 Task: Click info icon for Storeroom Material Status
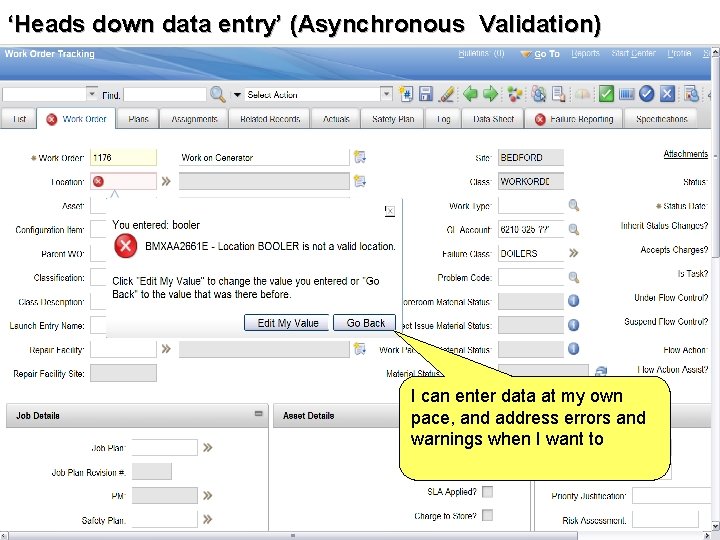[574, 301]
